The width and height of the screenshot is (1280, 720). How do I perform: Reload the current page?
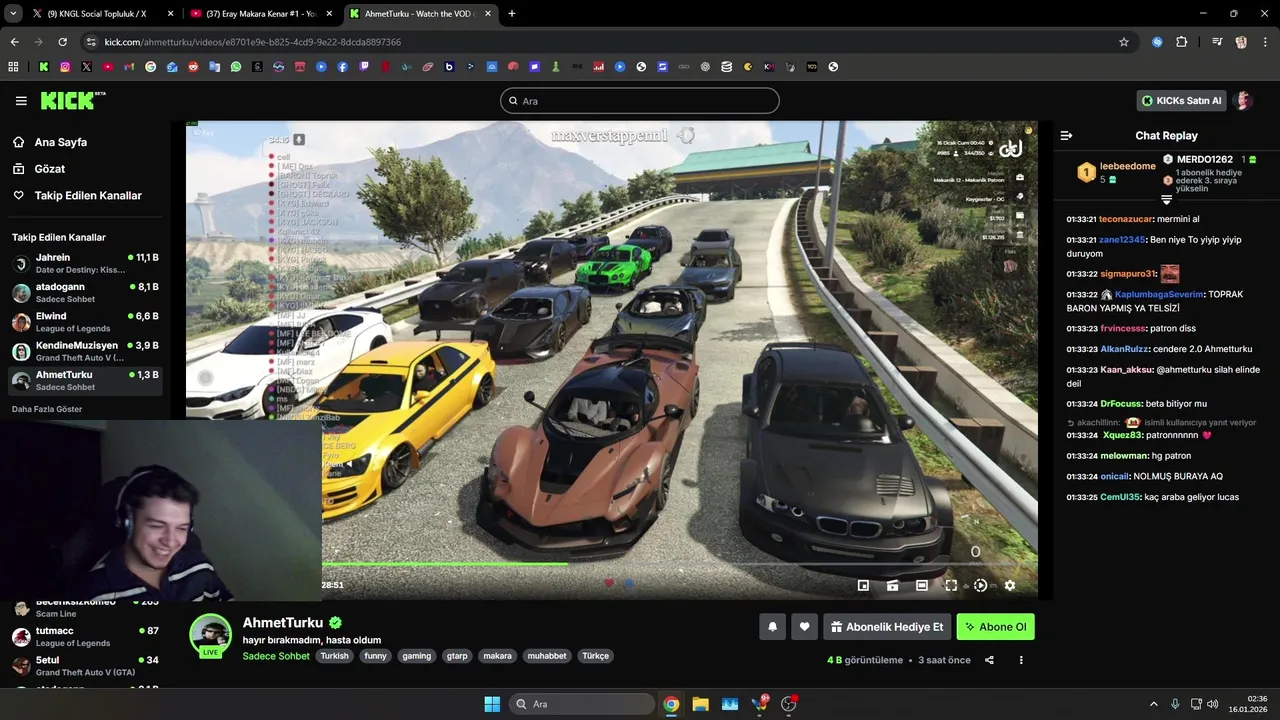pos(62,42)
